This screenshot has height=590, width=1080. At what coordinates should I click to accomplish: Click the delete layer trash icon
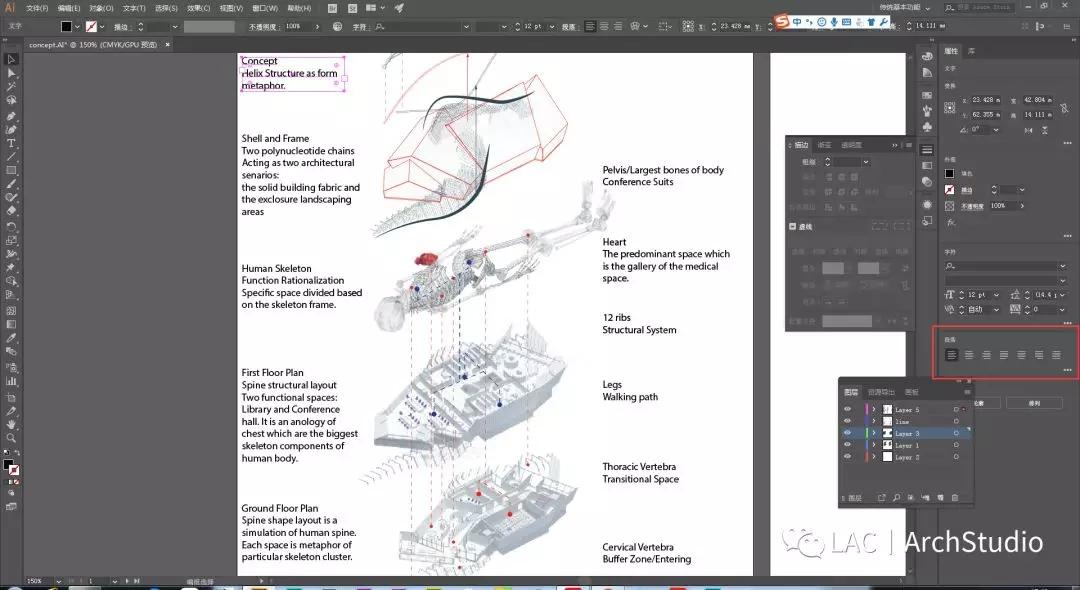955,498
